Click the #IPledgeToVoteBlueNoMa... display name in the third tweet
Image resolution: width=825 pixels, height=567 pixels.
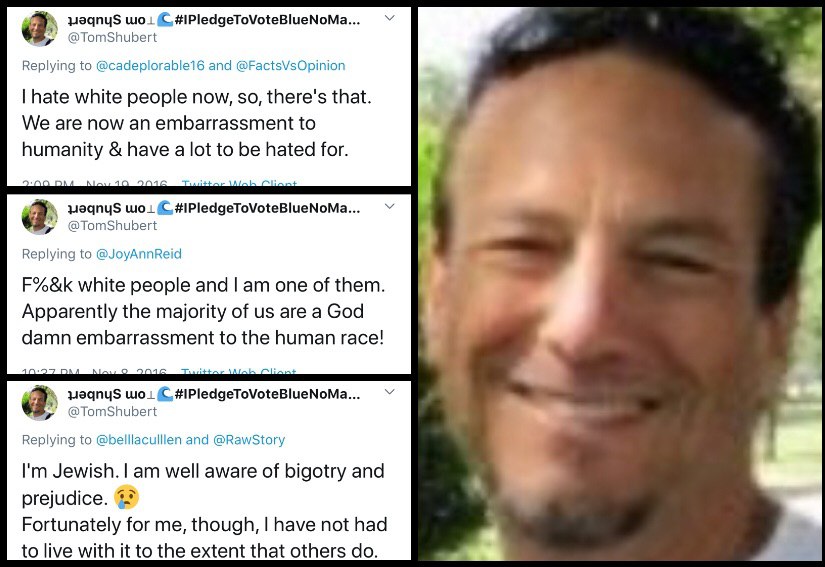click(267, 394)
